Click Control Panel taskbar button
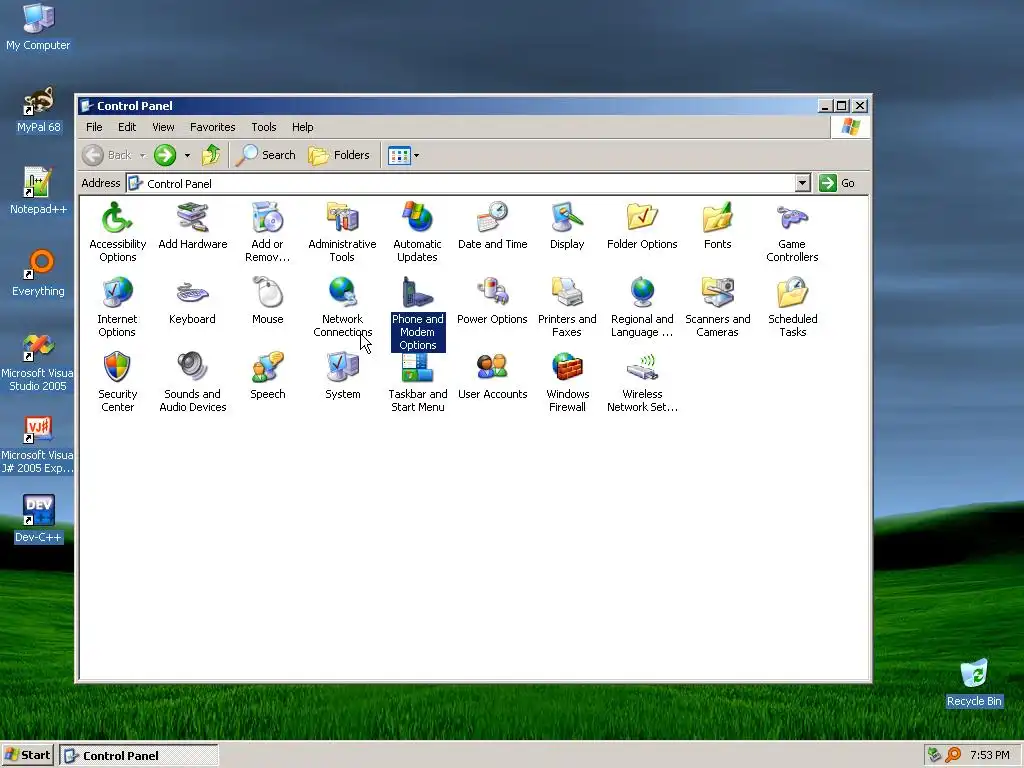Screen dimensions: 1024x768 (139, 756)
